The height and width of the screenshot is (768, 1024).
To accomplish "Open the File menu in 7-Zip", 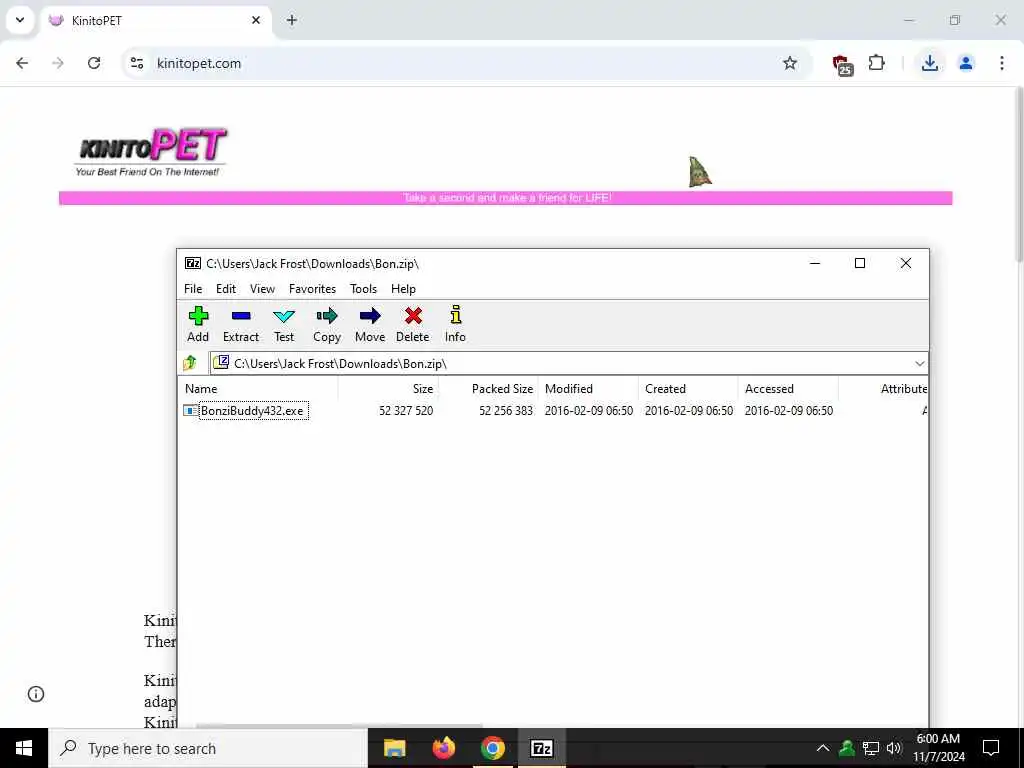I will coord(193,289).
